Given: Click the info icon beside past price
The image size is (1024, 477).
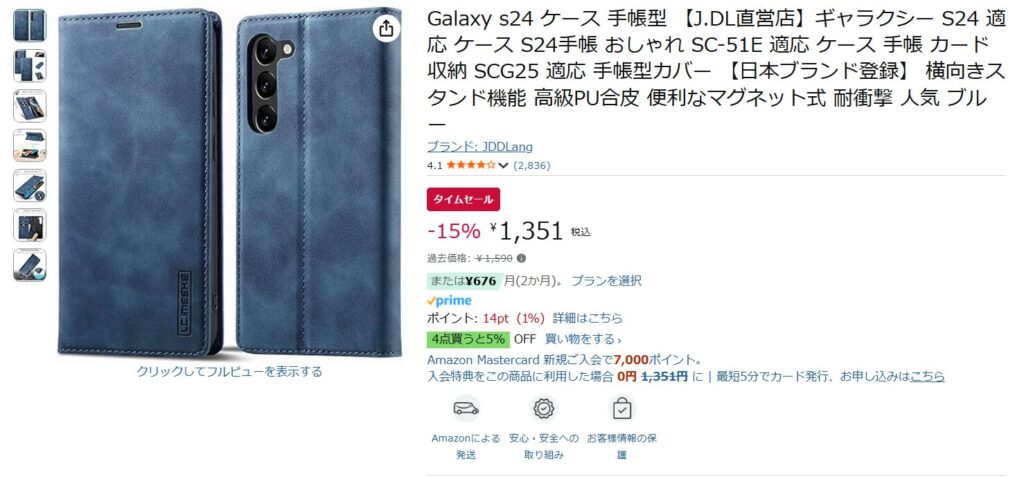Looking at the screenshot, I should pyautogui.click(x=521, y=257).
